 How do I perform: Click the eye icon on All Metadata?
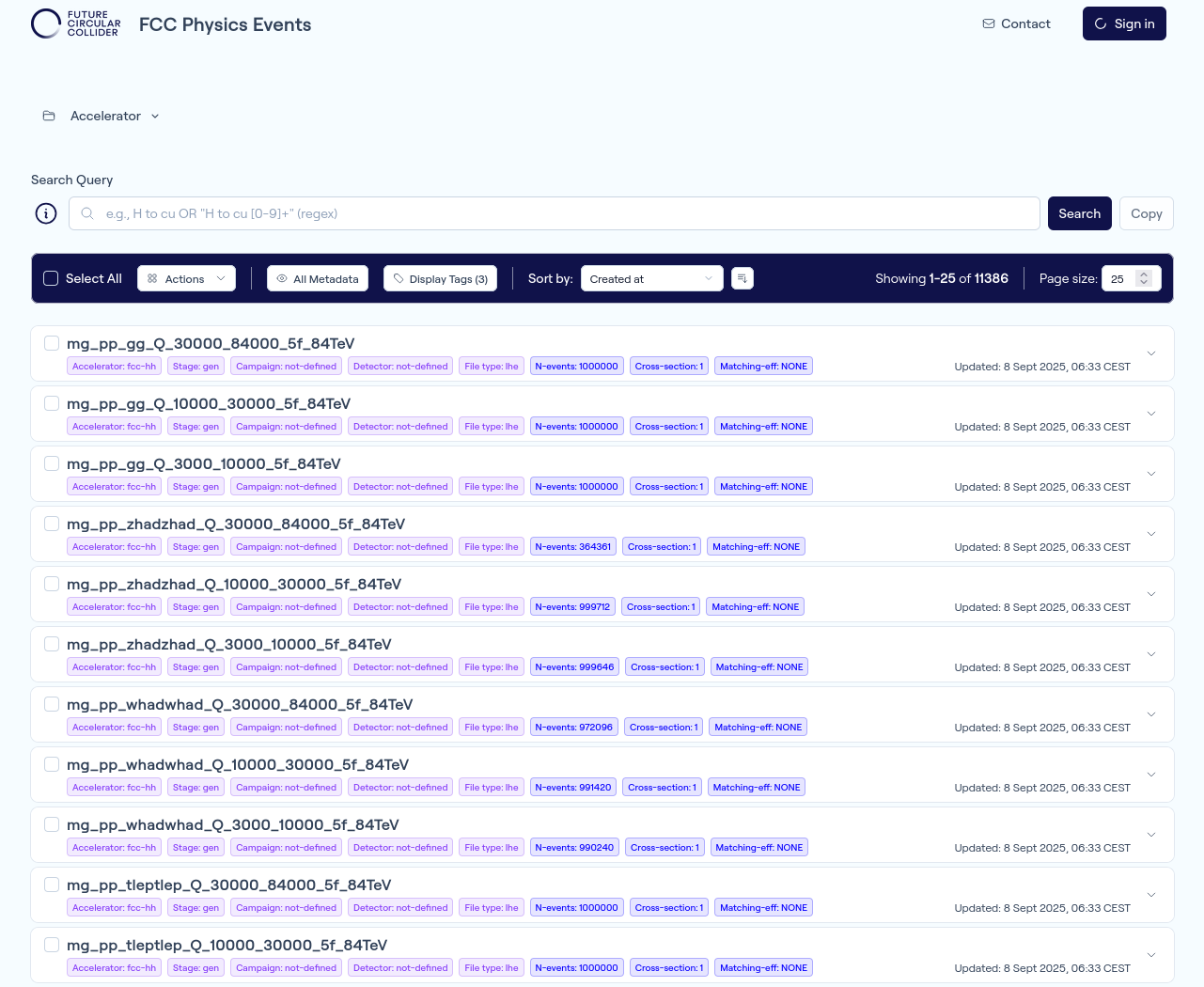click(x=282, y=278)
